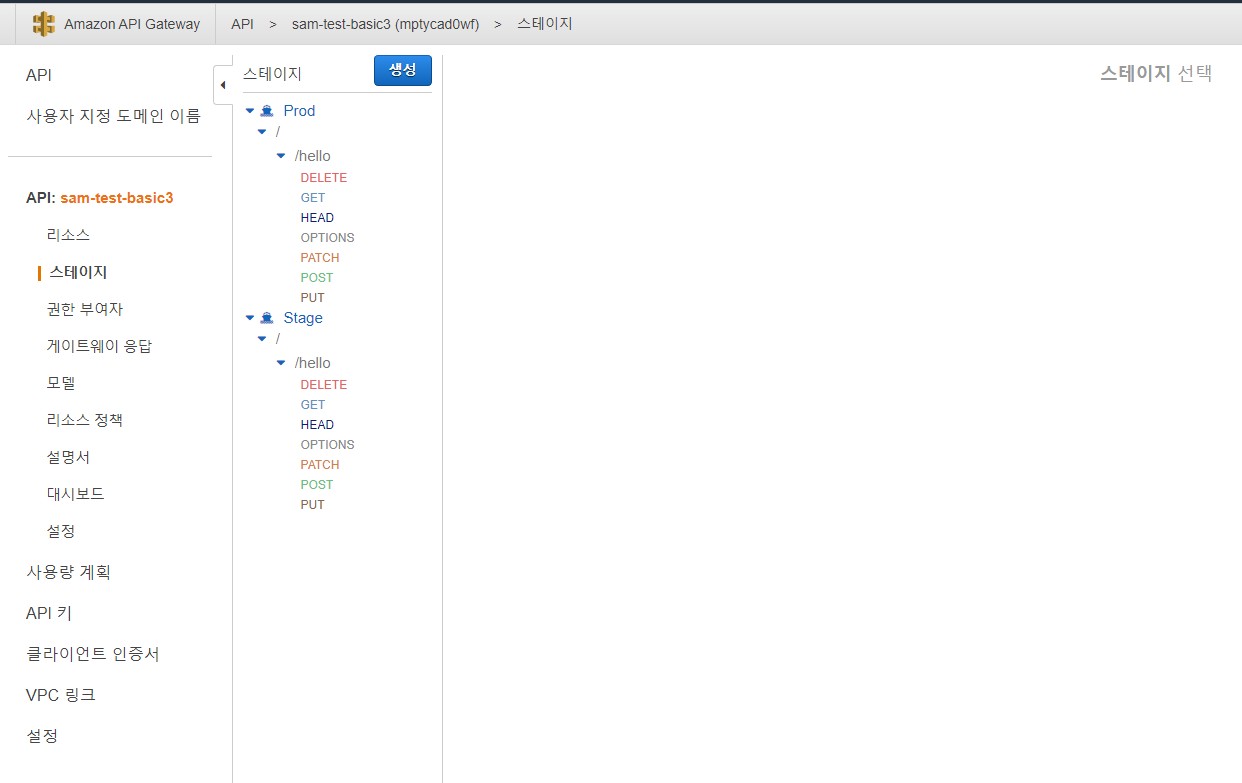Select 스테이지 in sidebar
The width and height of the screenshot is (1242, 783).
[x=78, y=272]
